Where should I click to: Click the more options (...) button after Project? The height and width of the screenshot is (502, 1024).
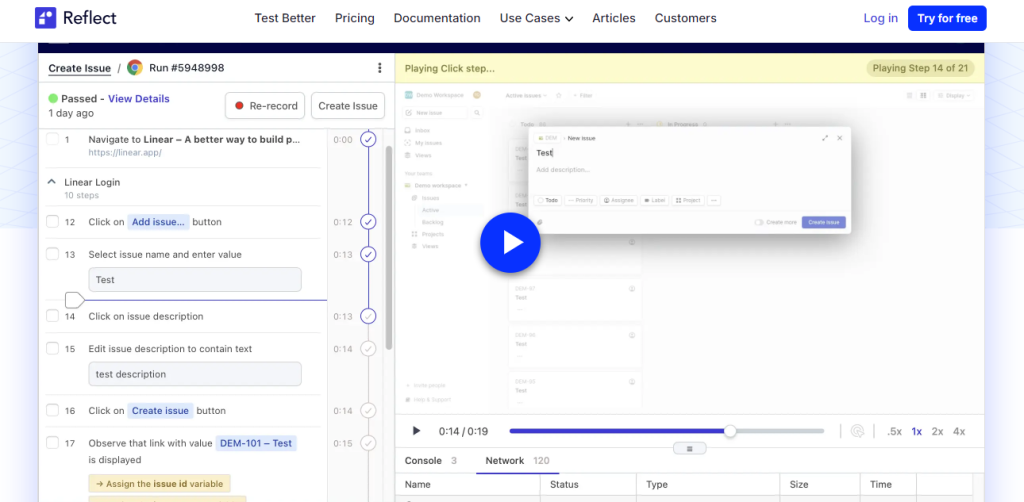713,200
